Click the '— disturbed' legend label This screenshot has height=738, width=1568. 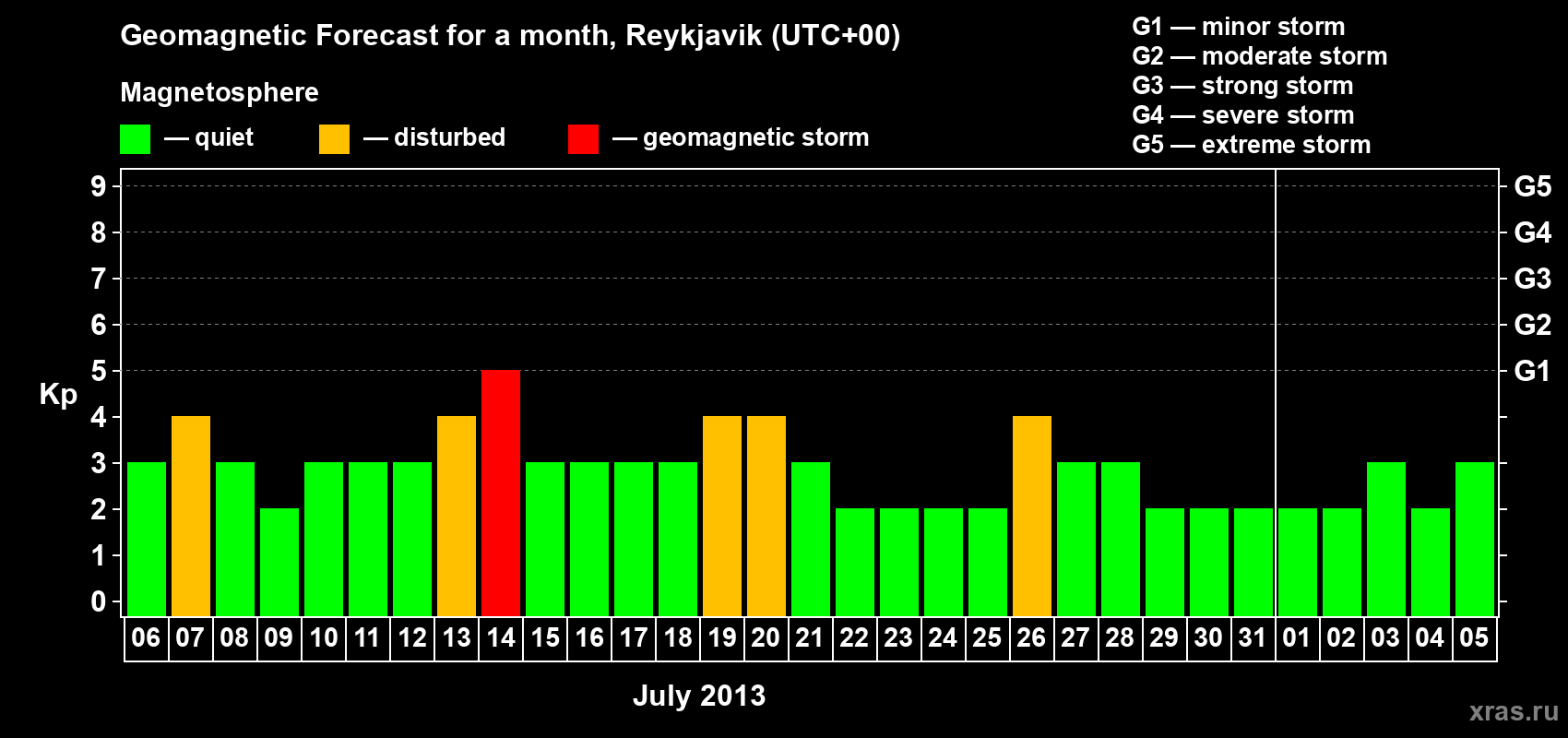point(434,137)
